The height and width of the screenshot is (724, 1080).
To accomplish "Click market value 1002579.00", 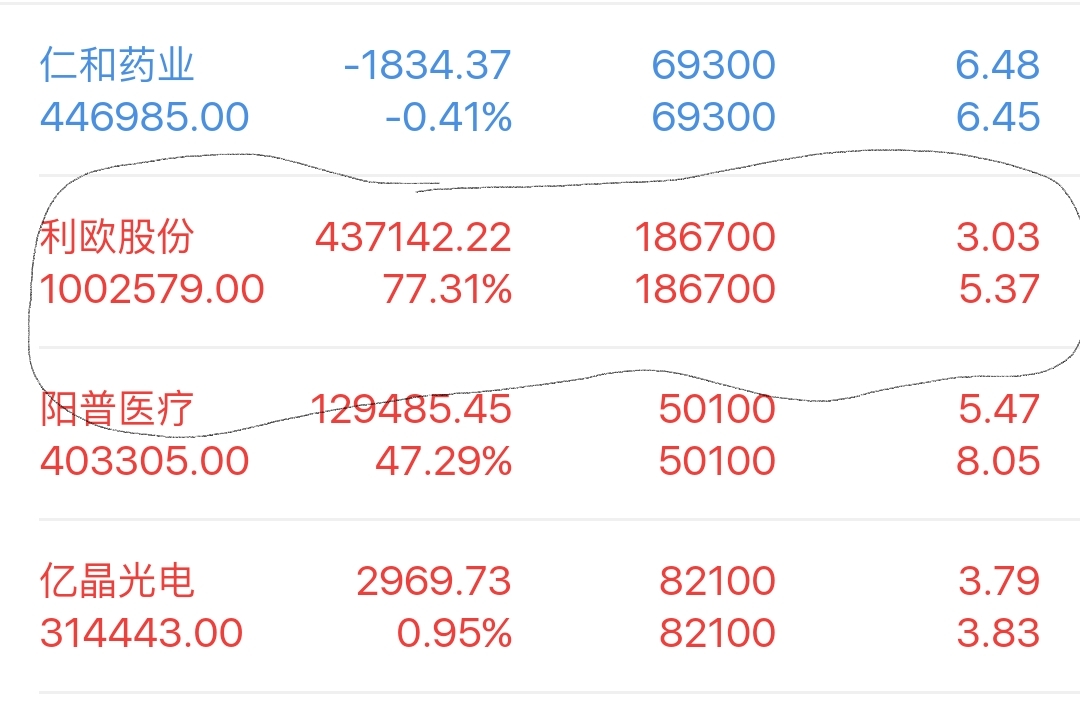I will (152, 289).
